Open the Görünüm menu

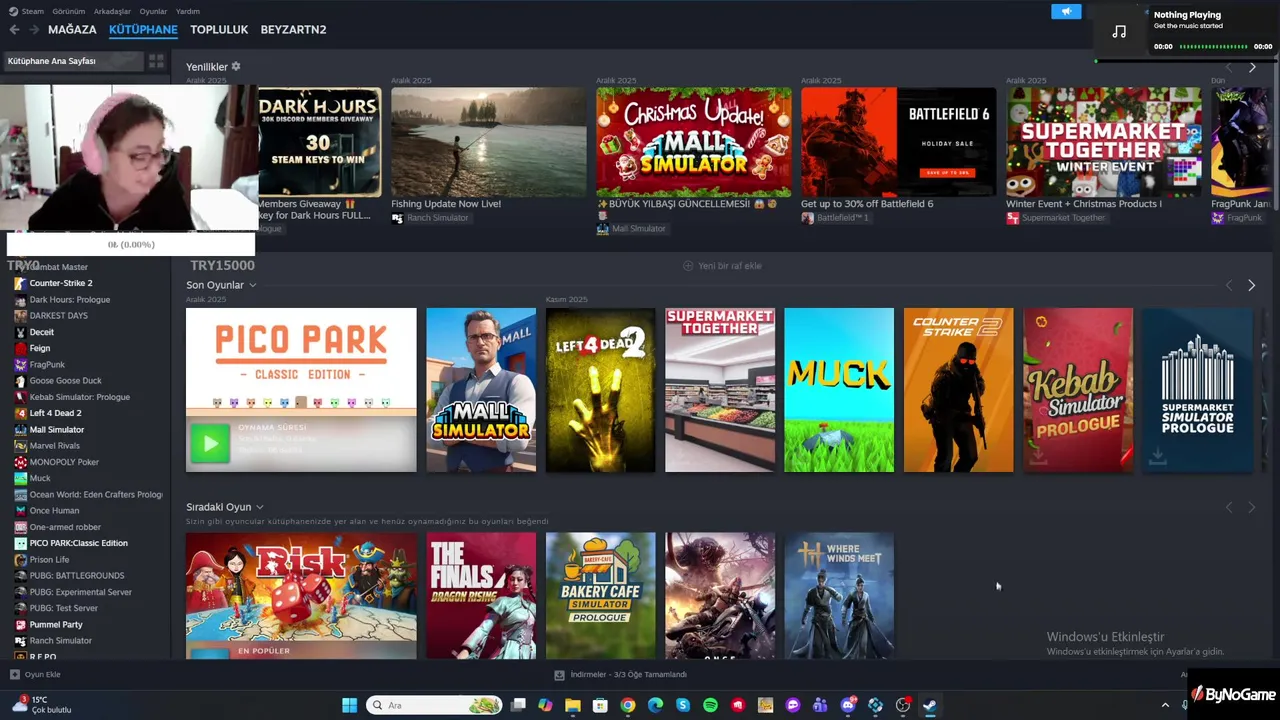pos(68,11)
